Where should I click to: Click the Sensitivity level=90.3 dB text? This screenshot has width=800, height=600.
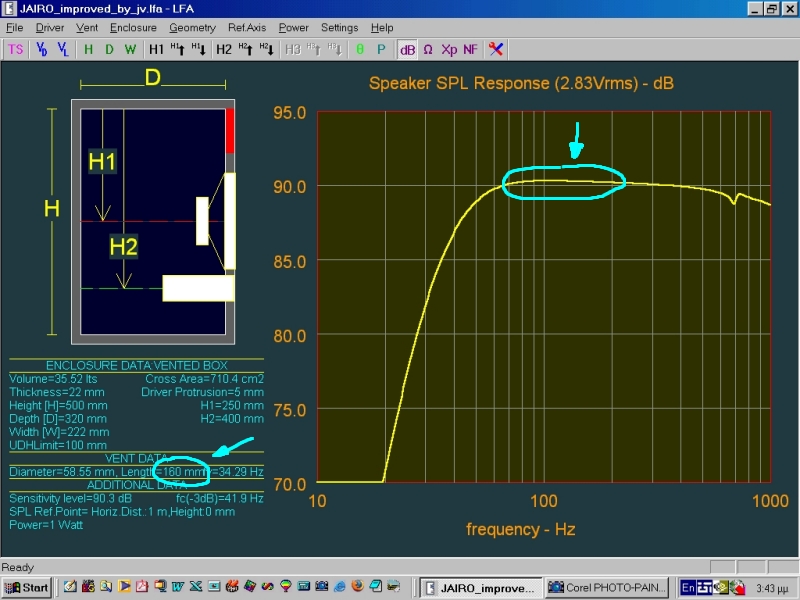(x=70, y=498)
